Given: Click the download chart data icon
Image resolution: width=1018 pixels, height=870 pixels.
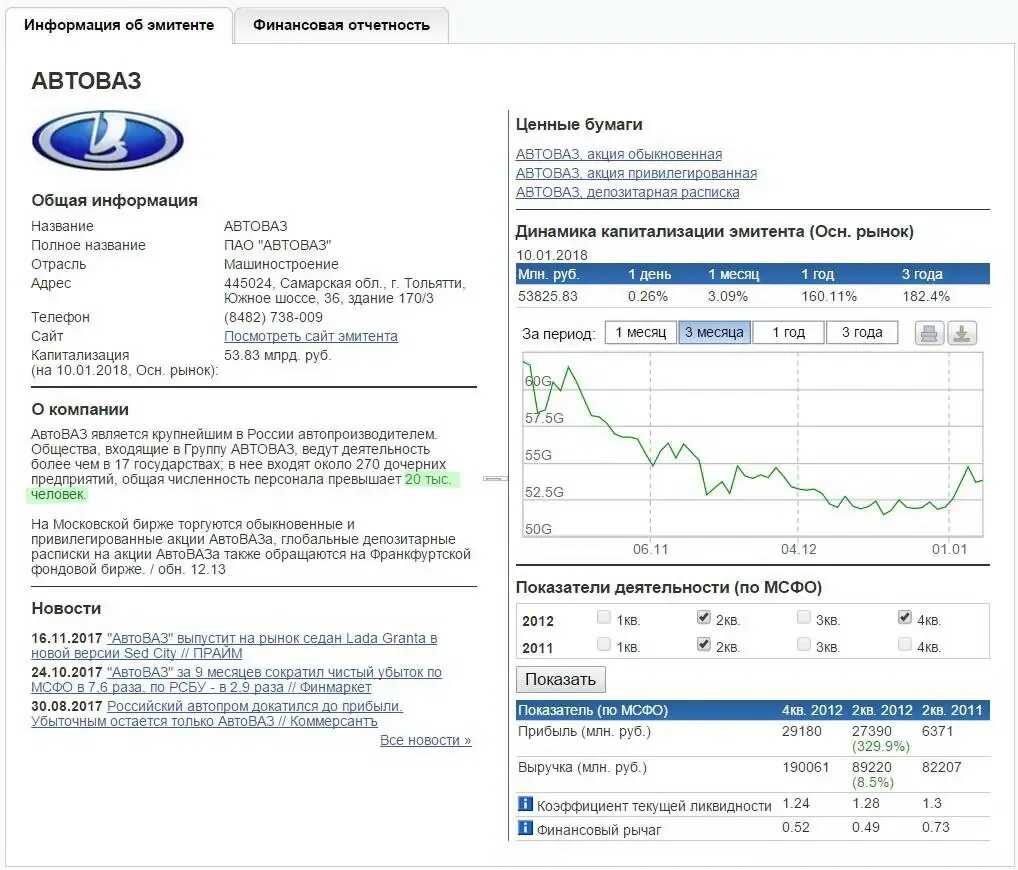Looking at the screenshot, I should click(x=962, y=334).
